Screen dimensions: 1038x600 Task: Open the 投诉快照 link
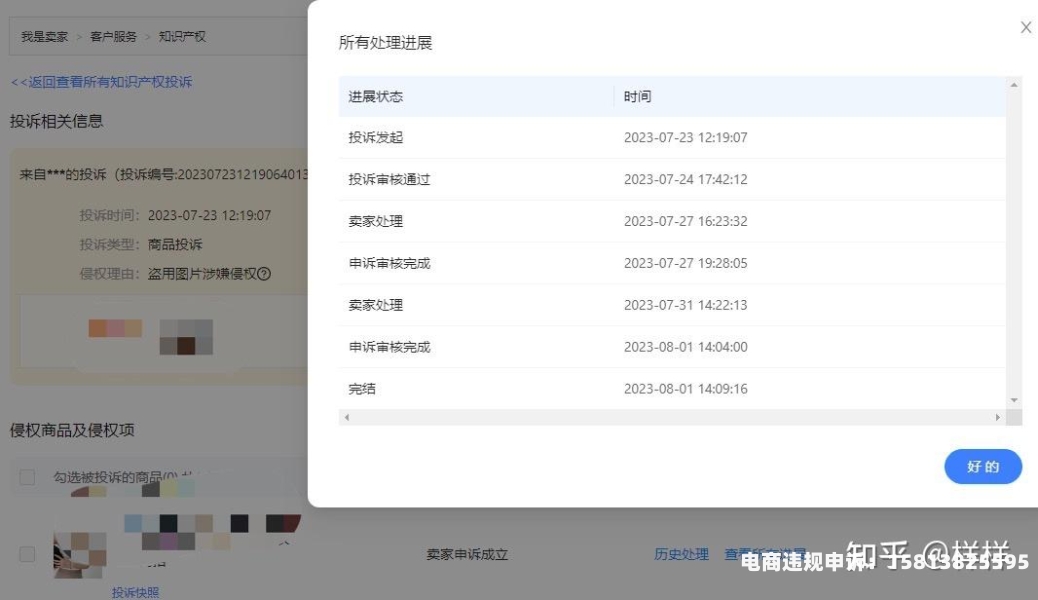[x=135, y=592]
